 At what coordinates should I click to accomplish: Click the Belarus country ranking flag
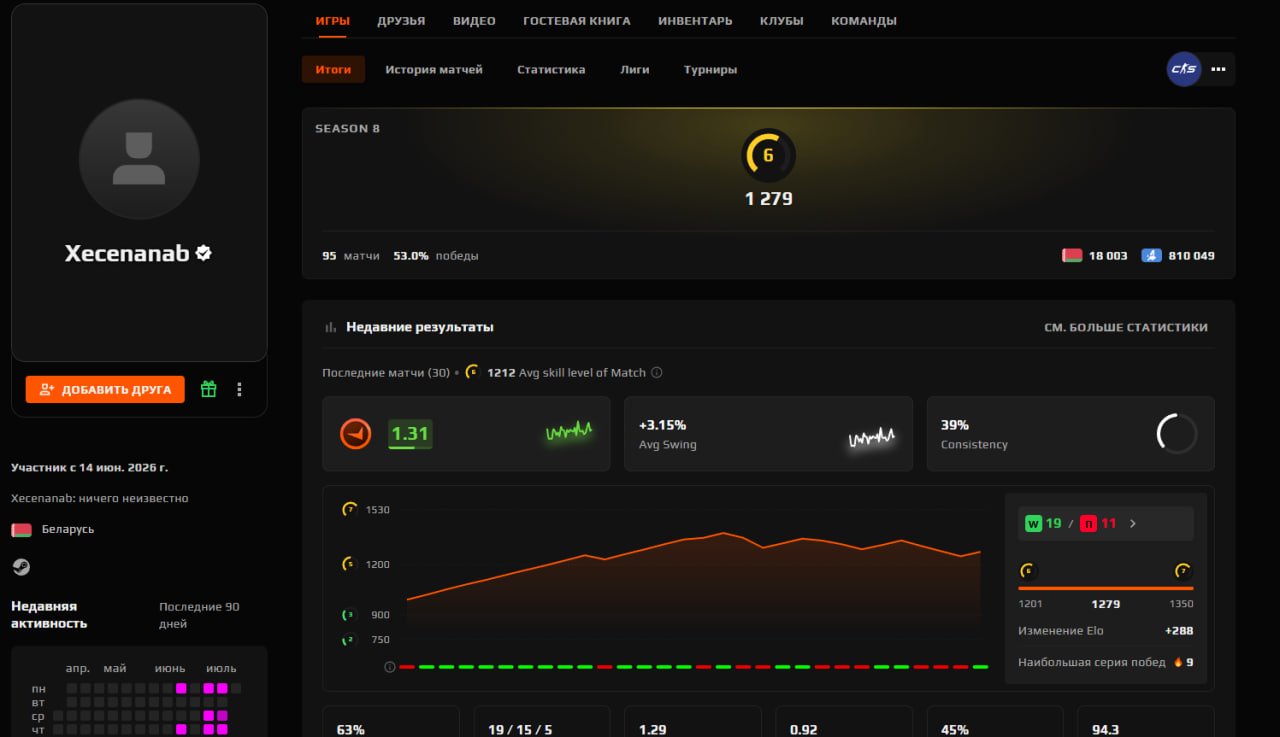(x=1072, y=256)
